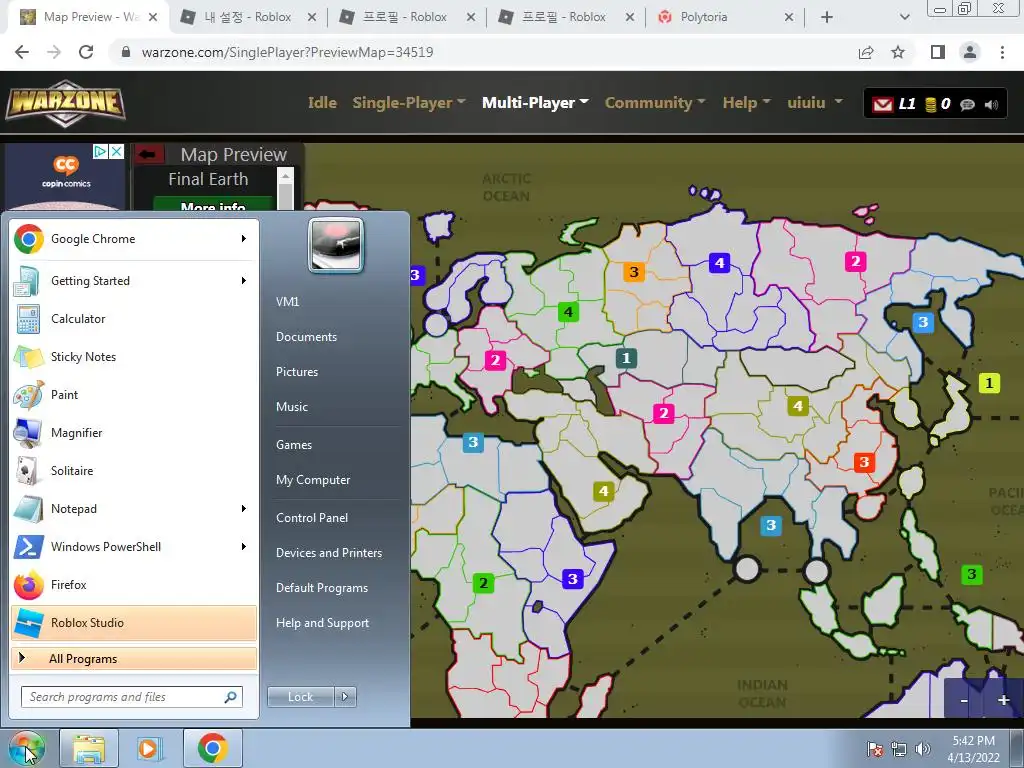
Task: Expand Windows PowerShell submenu arrow
Action: (x=244, y=547)
